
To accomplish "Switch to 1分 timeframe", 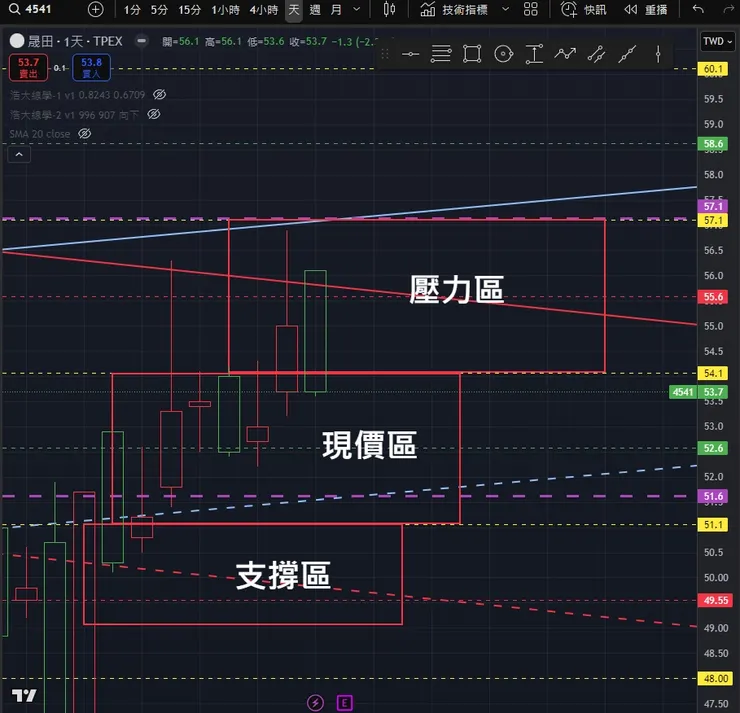I will pyautogui.click(x=132, y=9).
